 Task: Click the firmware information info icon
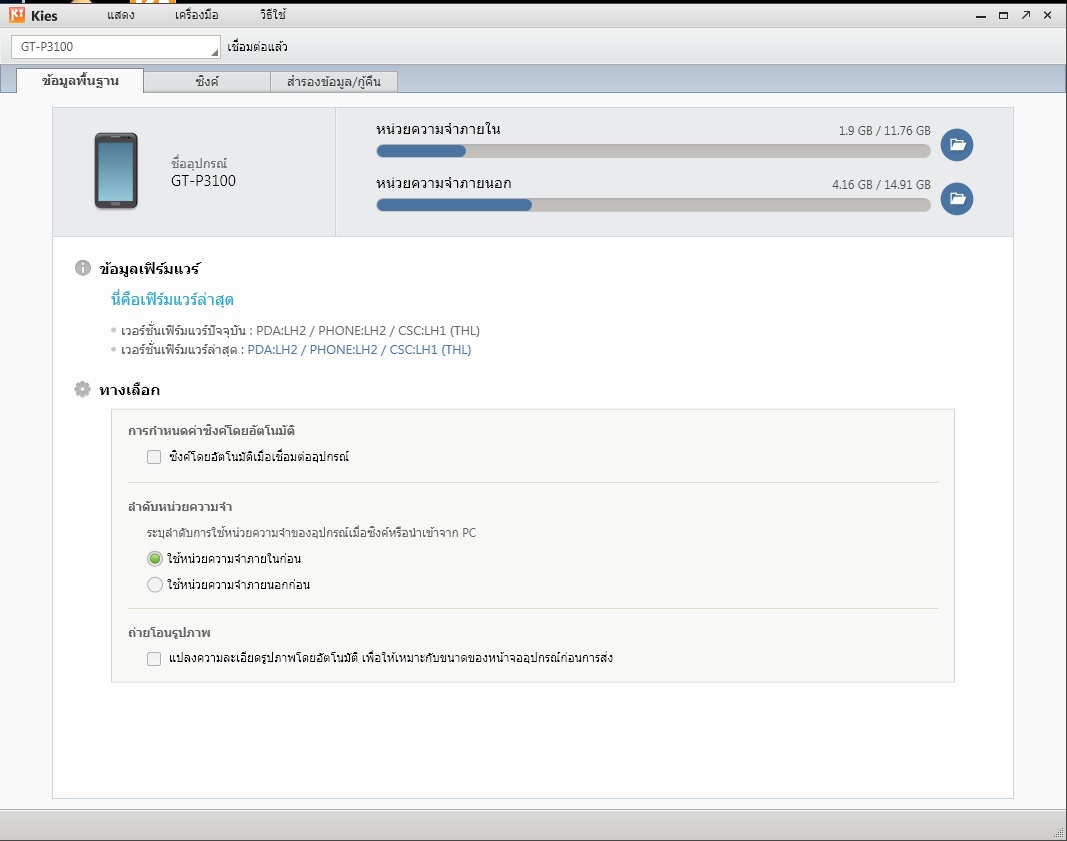pos(82,268)
